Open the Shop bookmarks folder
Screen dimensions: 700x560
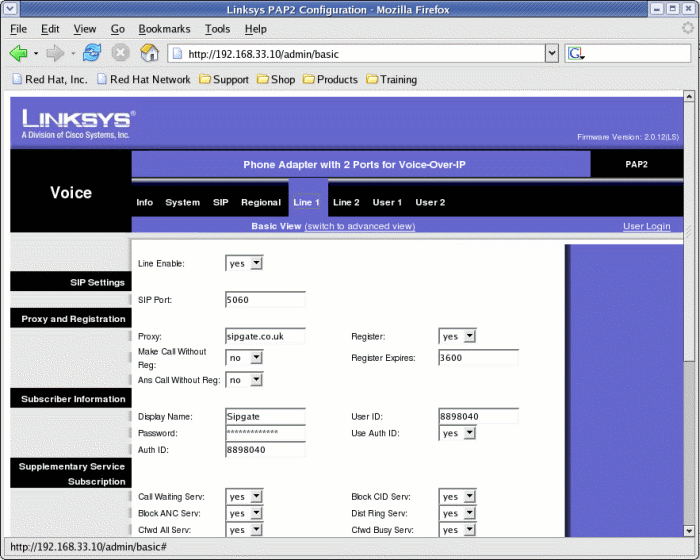(276, 79)
